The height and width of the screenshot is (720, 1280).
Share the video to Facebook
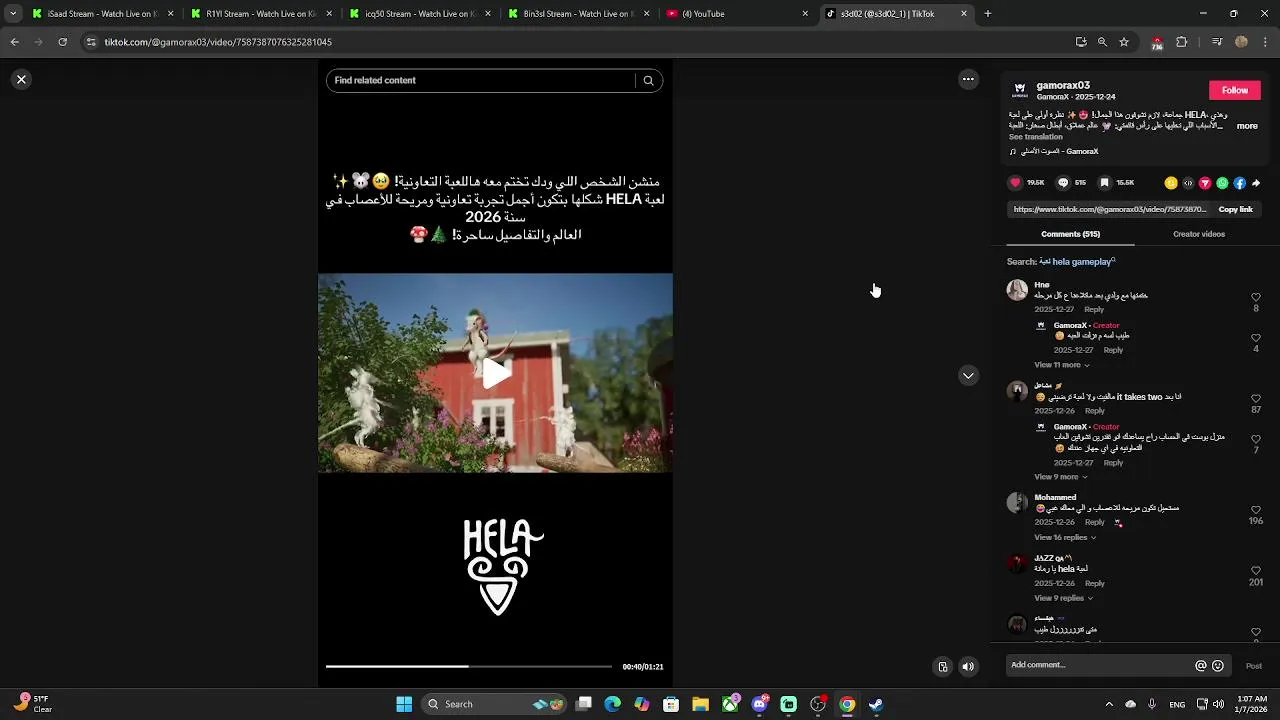1239,183
